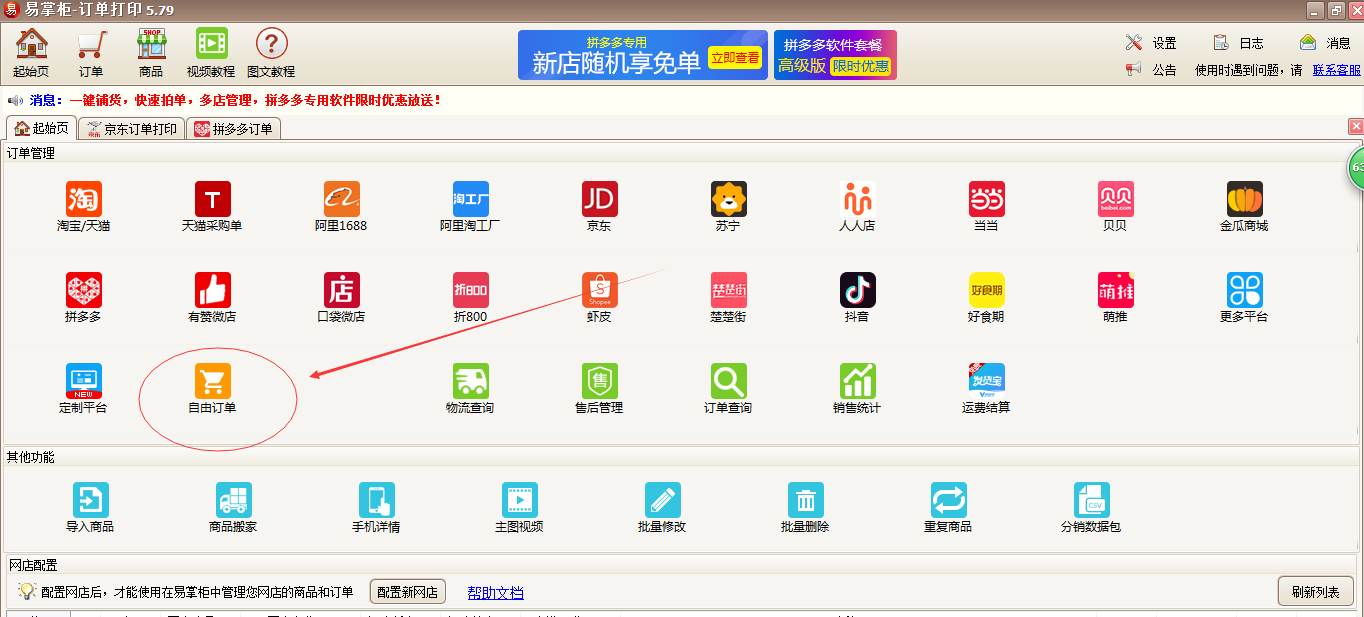Select the 有赞微店 thumbs-up icon
The height and width of the screenshot is (617, 1364).
(213, 290)
